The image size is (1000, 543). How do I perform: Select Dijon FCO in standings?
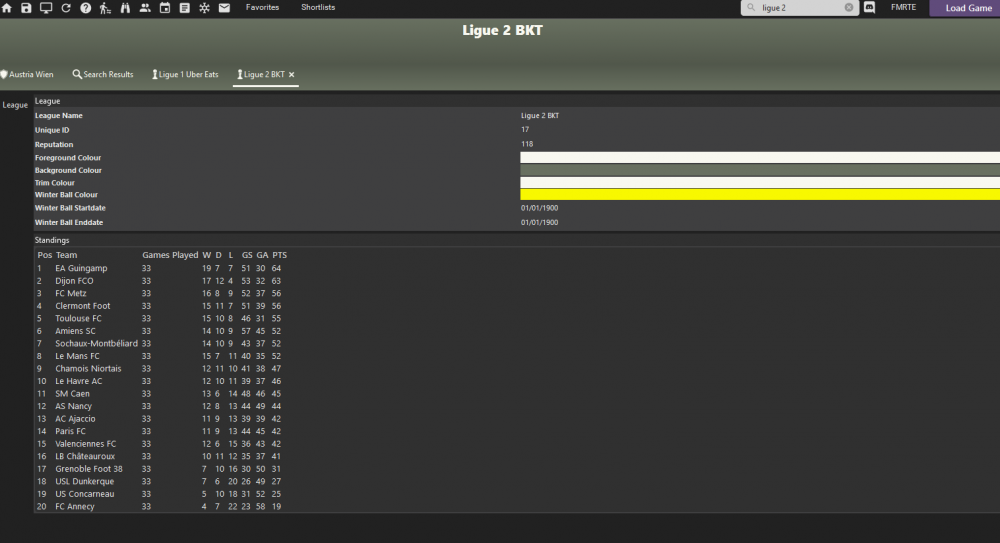click(74, 281)
